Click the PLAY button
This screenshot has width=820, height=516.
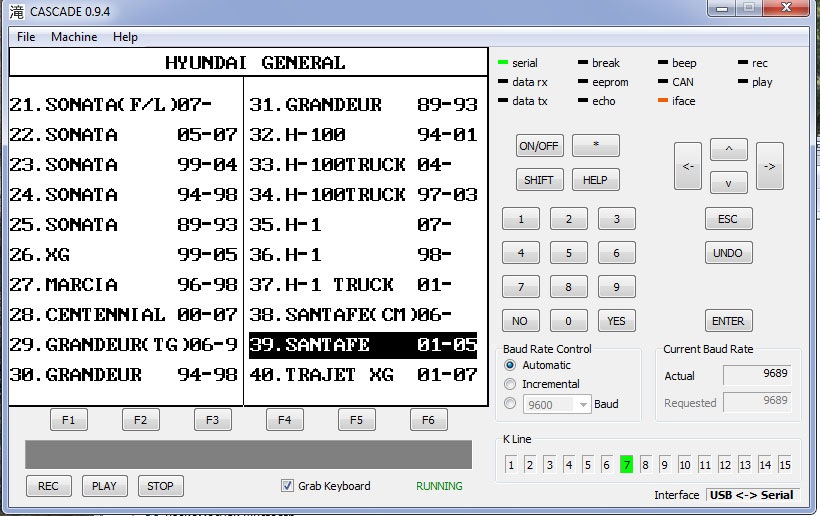click(x=105, y=486)
